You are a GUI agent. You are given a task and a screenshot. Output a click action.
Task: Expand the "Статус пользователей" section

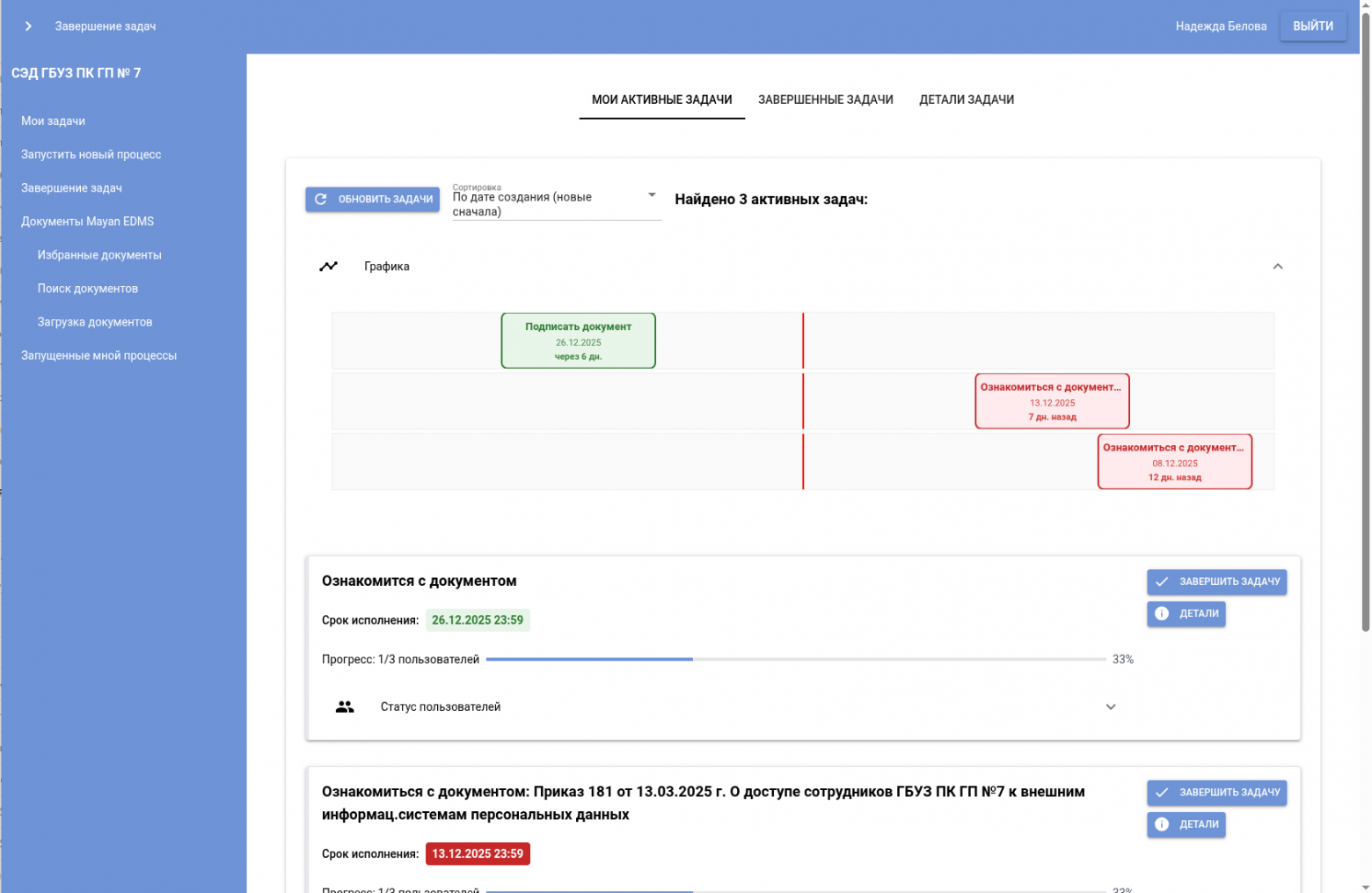click(x=1111, y=706)
